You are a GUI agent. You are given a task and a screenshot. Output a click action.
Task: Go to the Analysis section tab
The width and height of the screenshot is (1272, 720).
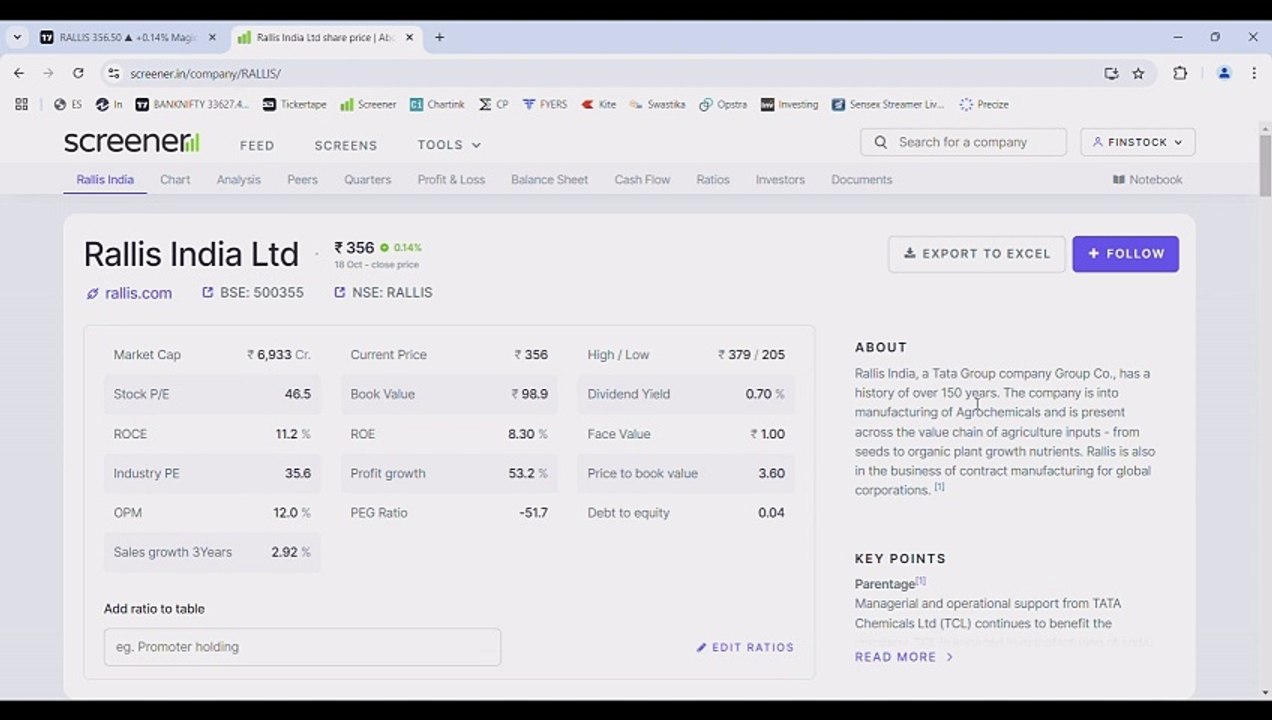point(238,179)
